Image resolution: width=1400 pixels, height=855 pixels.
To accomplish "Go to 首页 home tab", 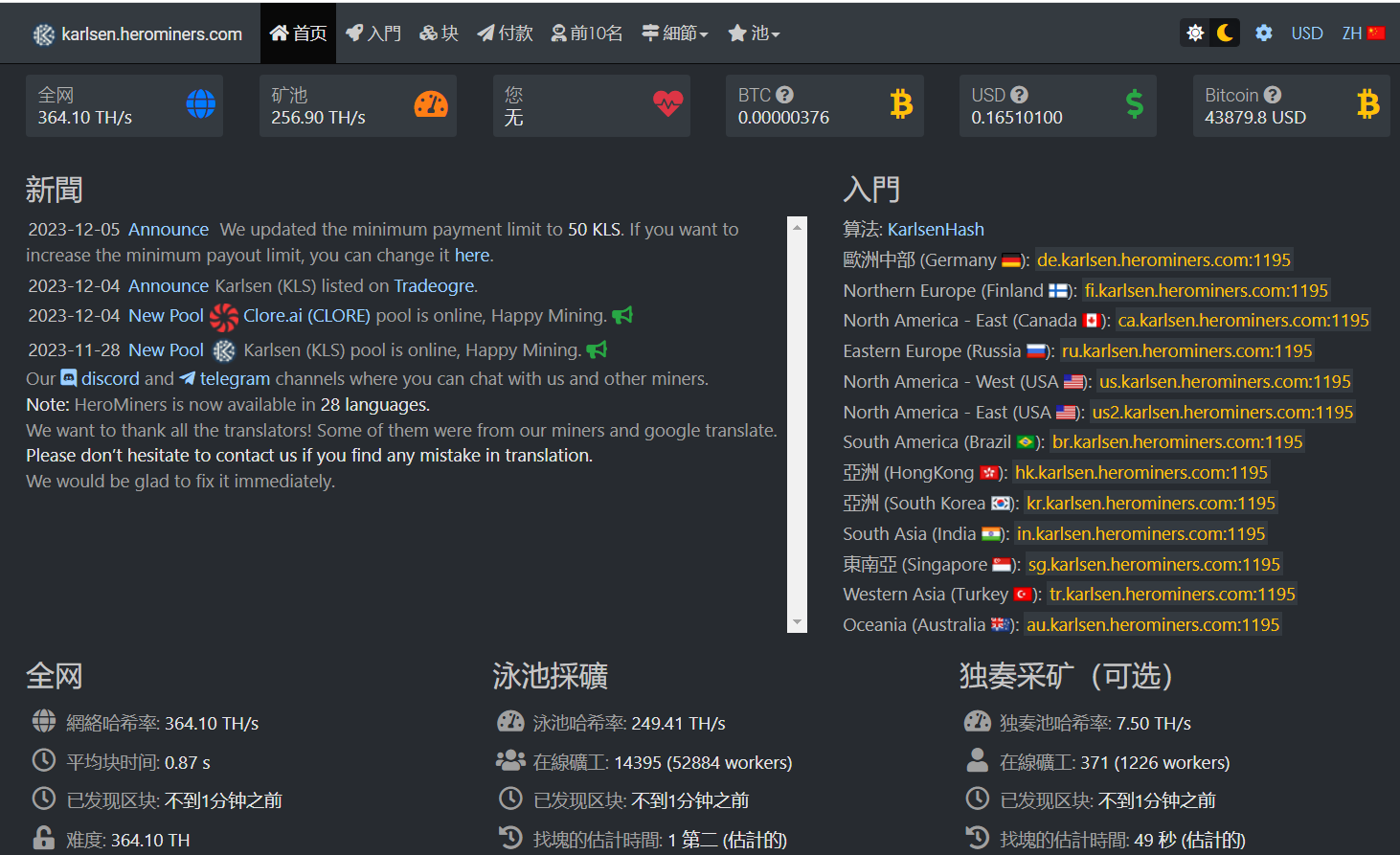I will tap(298, 34).
